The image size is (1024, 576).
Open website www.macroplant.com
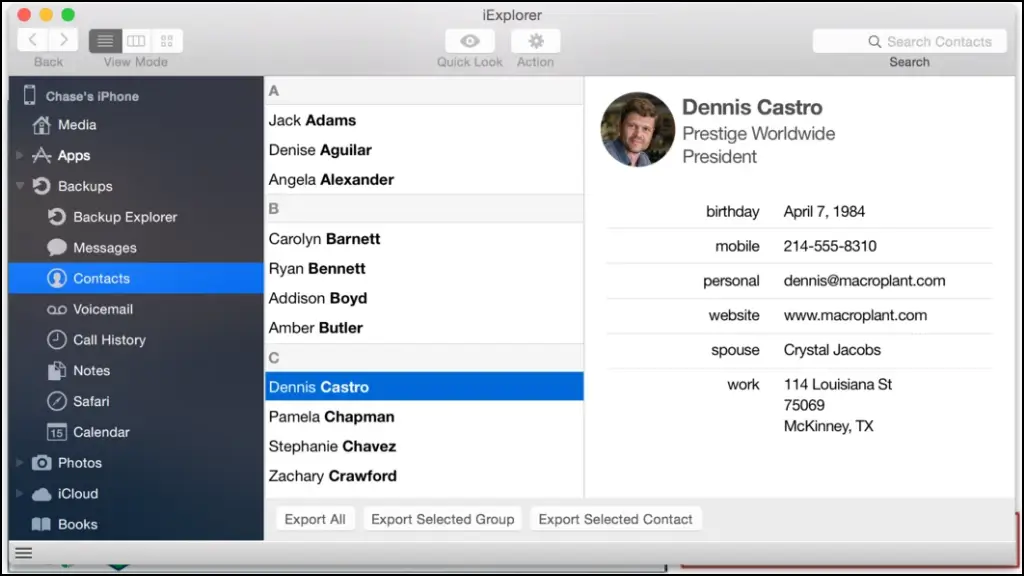pos(855,315)
